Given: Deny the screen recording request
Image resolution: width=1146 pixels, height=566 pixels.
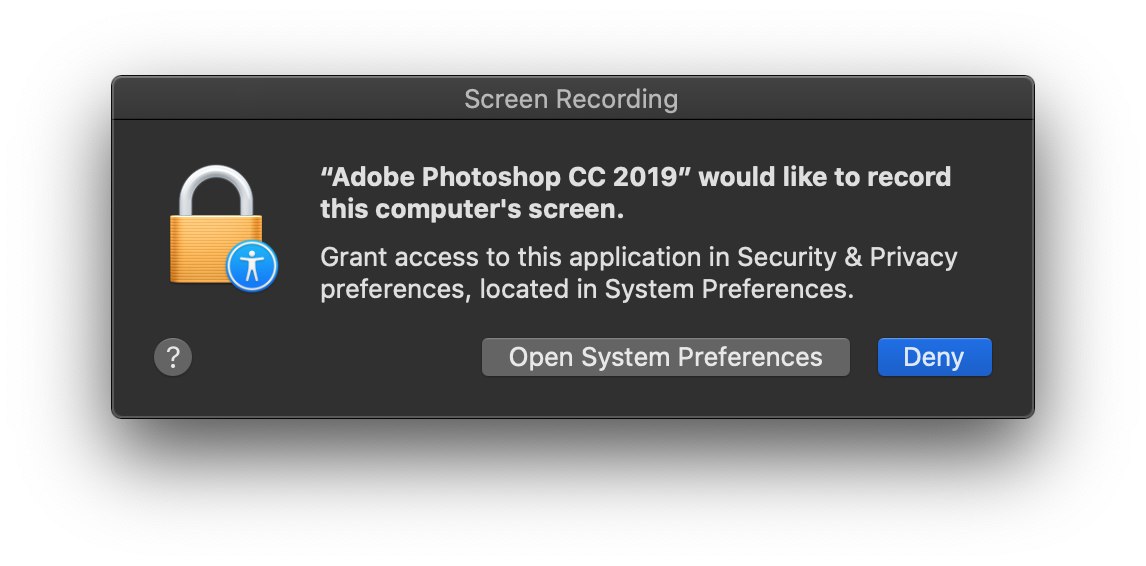Looking at the screenshot, I should coord(934,357).
